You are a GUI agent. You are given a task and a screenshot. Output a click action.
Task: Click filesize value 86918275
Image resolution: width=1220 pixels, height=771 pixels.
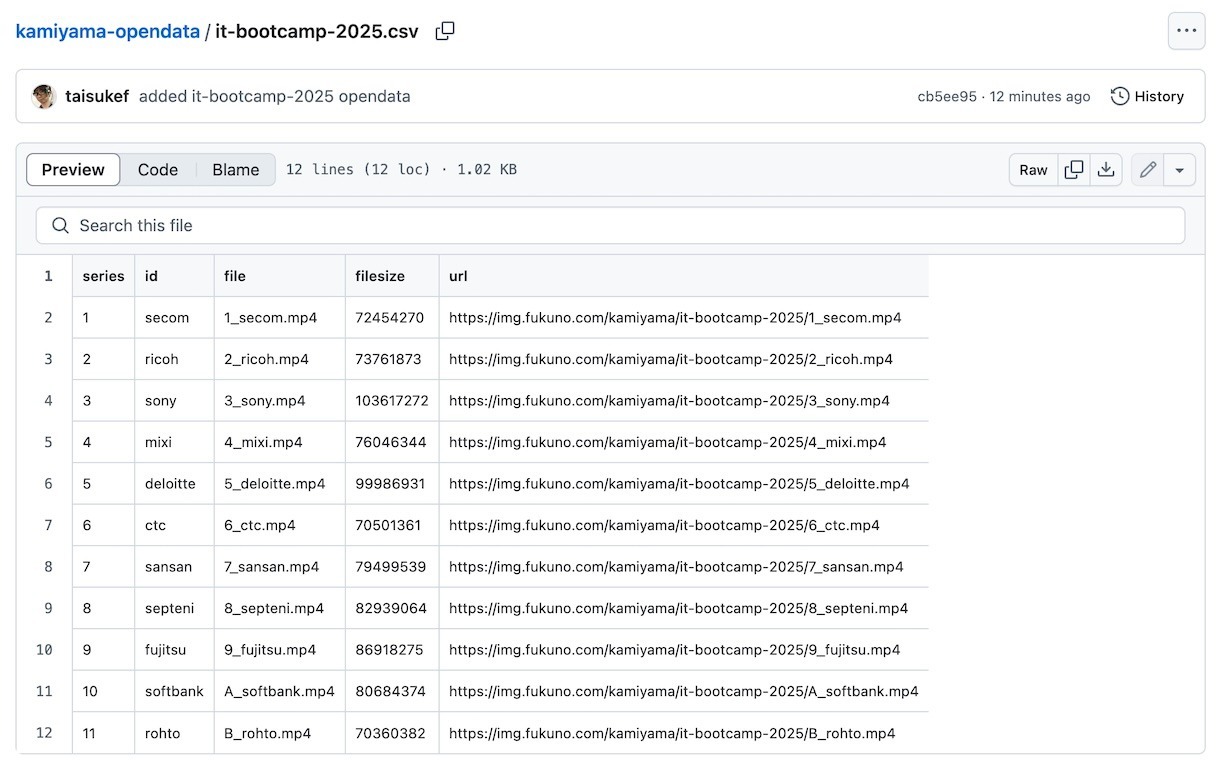pyautogui.click(x=390, y=650)
